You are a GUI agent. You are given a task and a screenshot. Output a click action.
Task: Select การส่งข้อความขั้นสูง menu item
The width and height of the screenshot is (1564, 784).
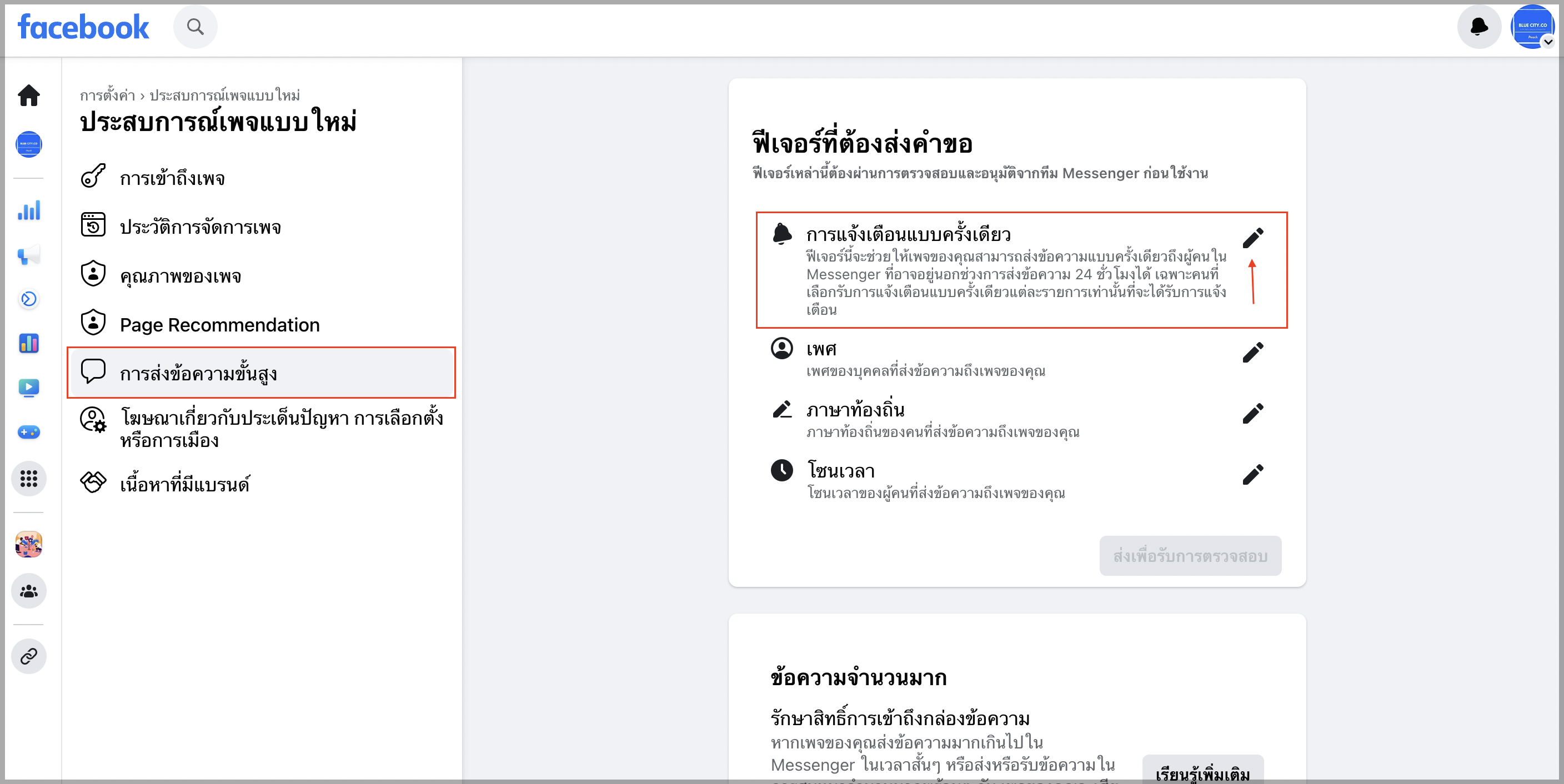pyautogui.click(x=261, y=373)
